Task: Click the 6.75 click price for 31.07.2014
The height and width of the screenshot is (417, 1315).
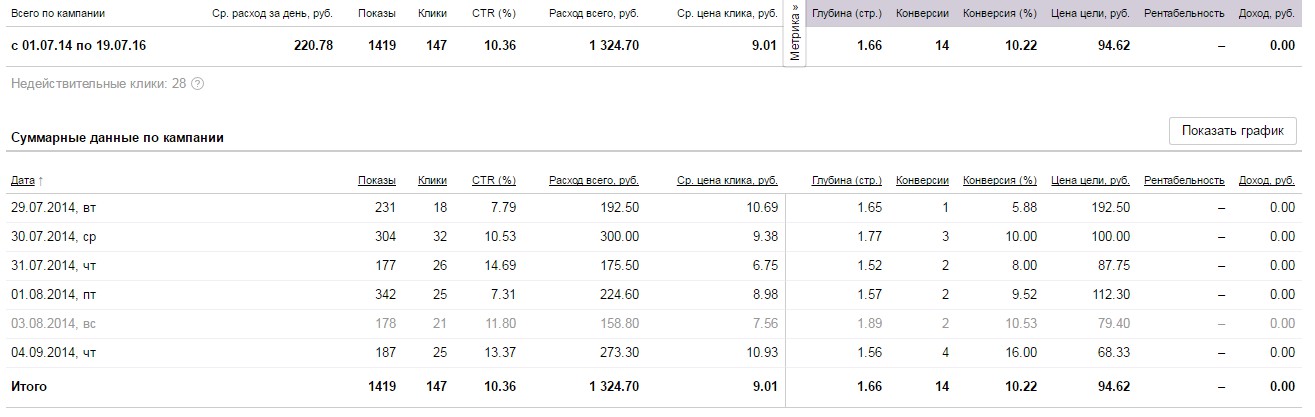Action: 764,266
